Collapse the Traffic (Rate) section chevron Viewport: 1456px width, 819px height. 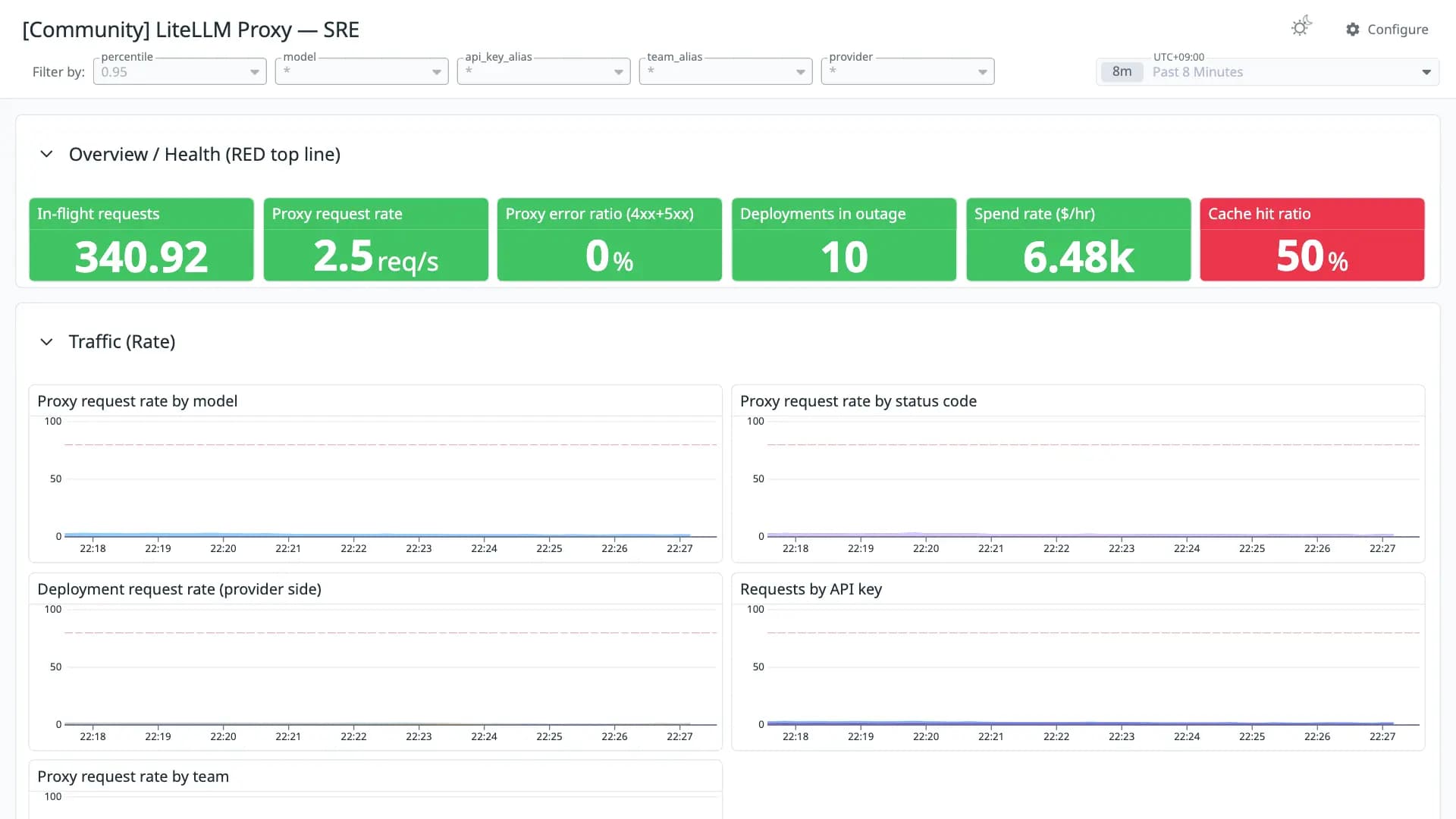(x=46, y=342)
